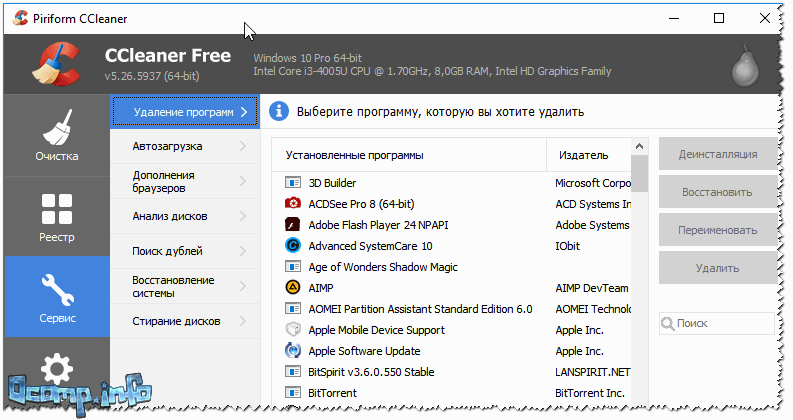Select Advanced SystemCare 10 entry
This screenshot has height=420, width=793.
pos(370,246)
